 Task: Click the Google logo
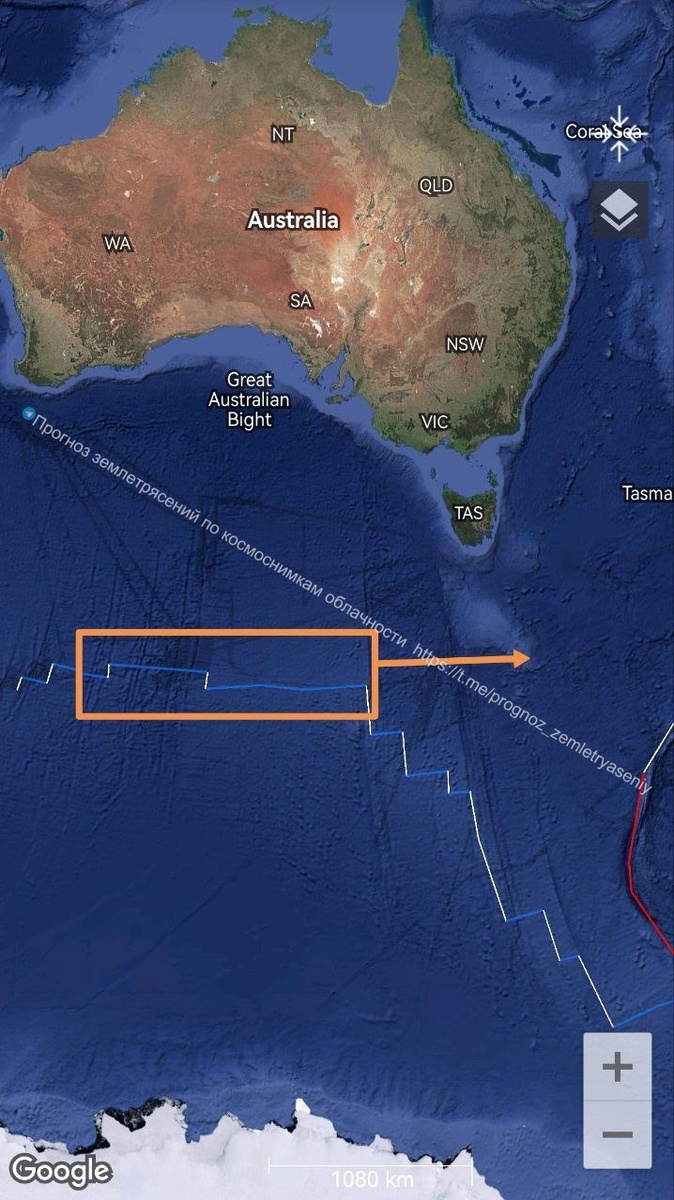click(x=60, y=1169)
